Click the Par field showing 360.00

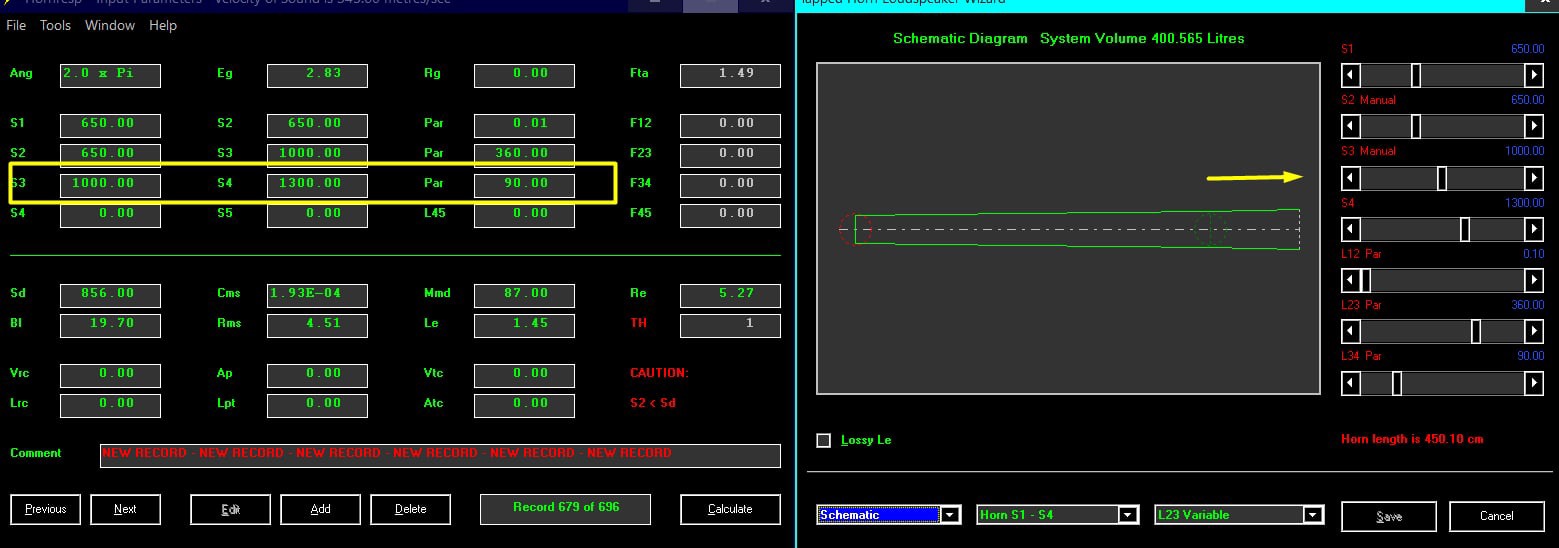524,156
